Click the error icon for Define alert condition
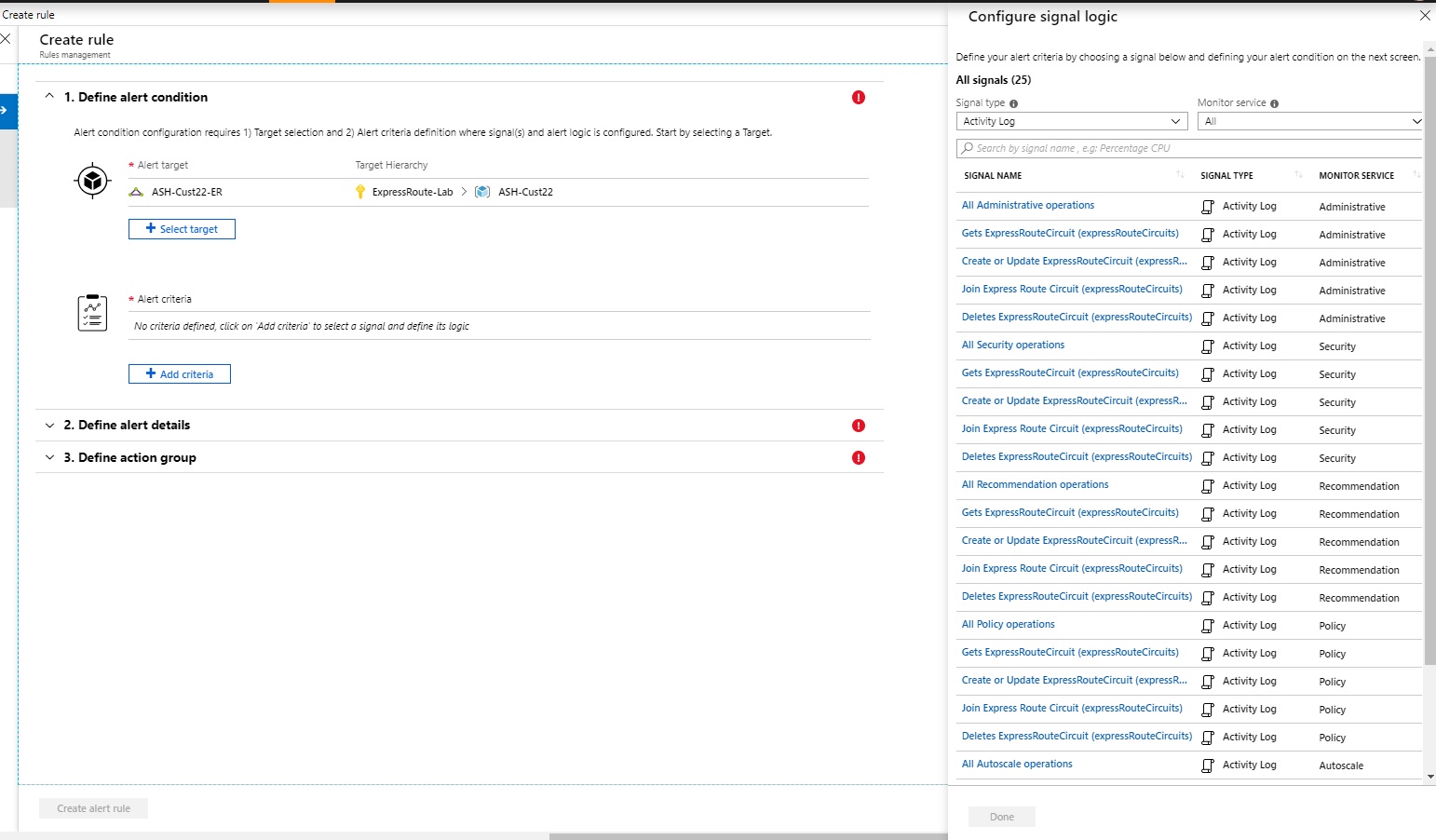 [x=859, y=98]
